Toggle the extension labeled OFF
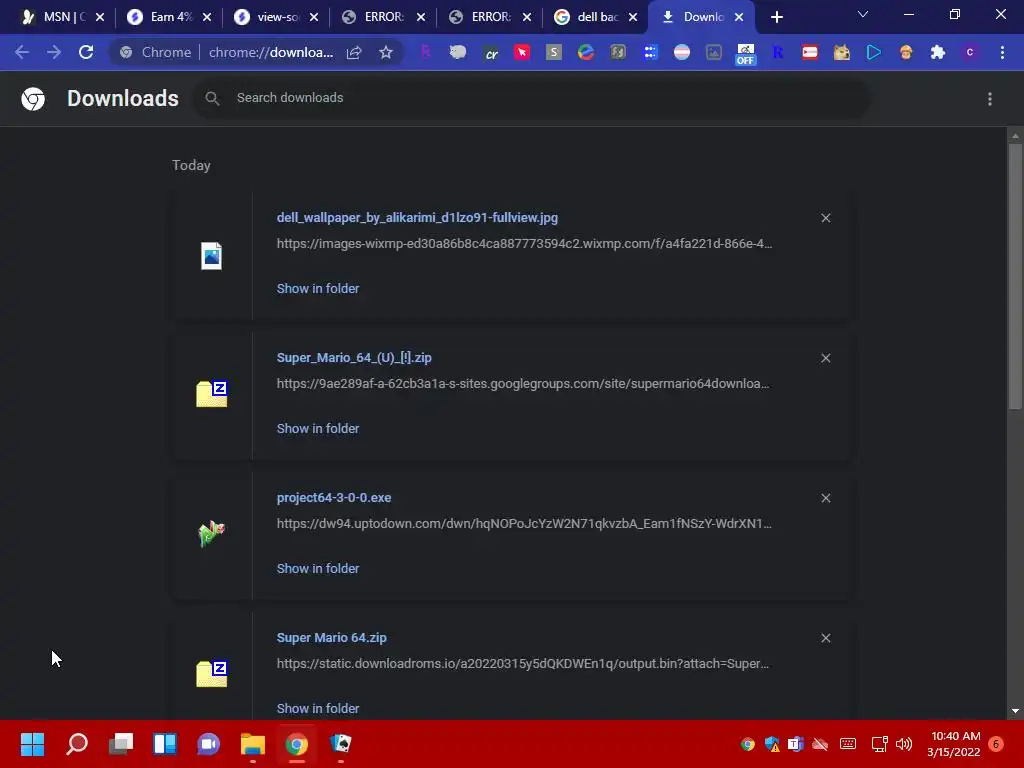This screenshot has width=1024, height=768. (745, 54)
